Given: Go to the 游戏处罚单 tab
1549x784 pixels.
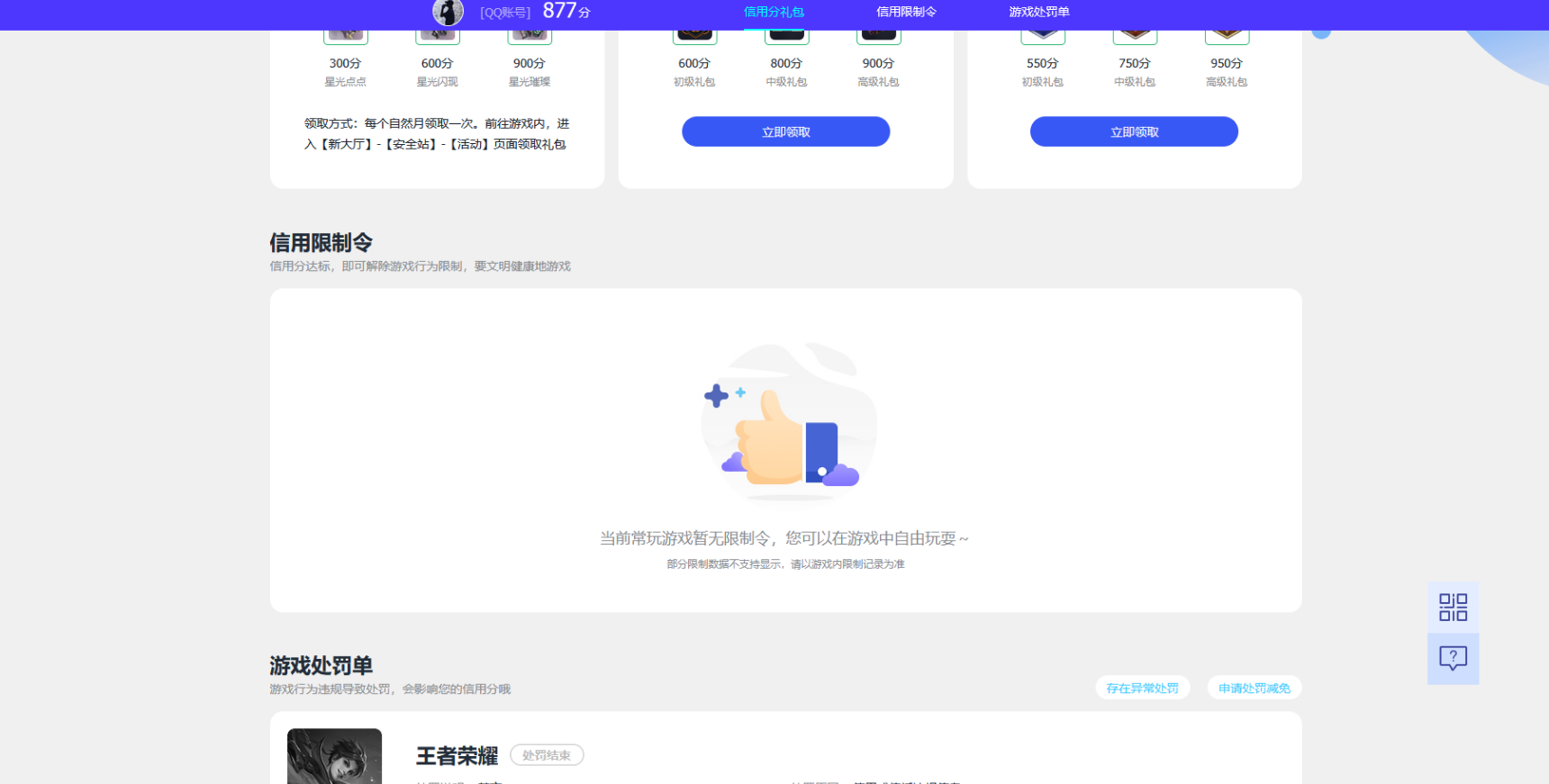Looking at the screenshot, I should (1038, 12).
